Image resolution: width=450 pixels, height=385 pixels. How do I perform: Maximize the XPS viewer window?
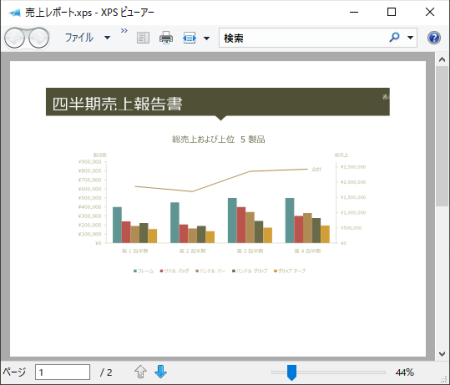tap(392, 12)
